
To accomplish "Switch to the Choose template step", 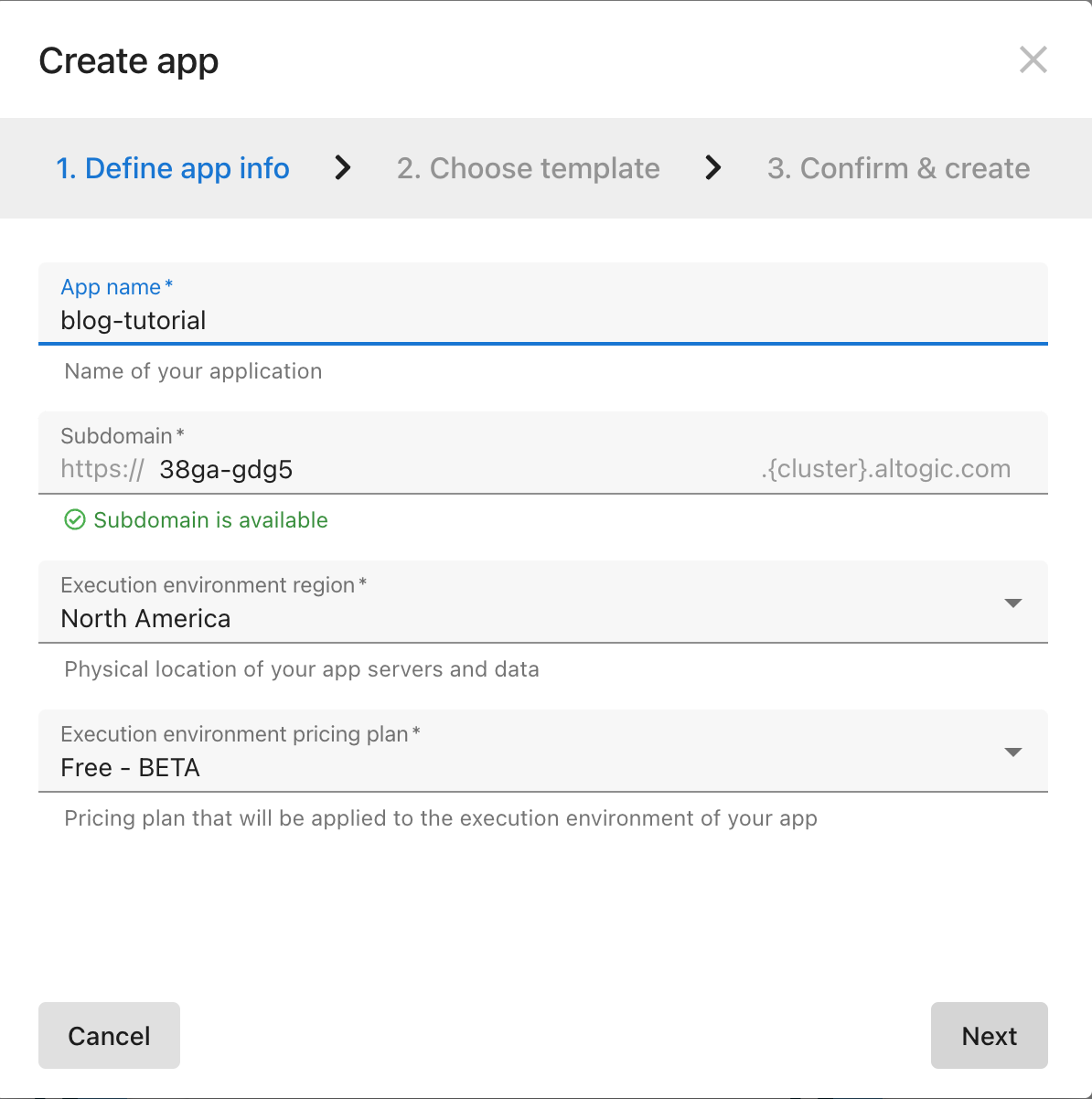I will [528, 168].
